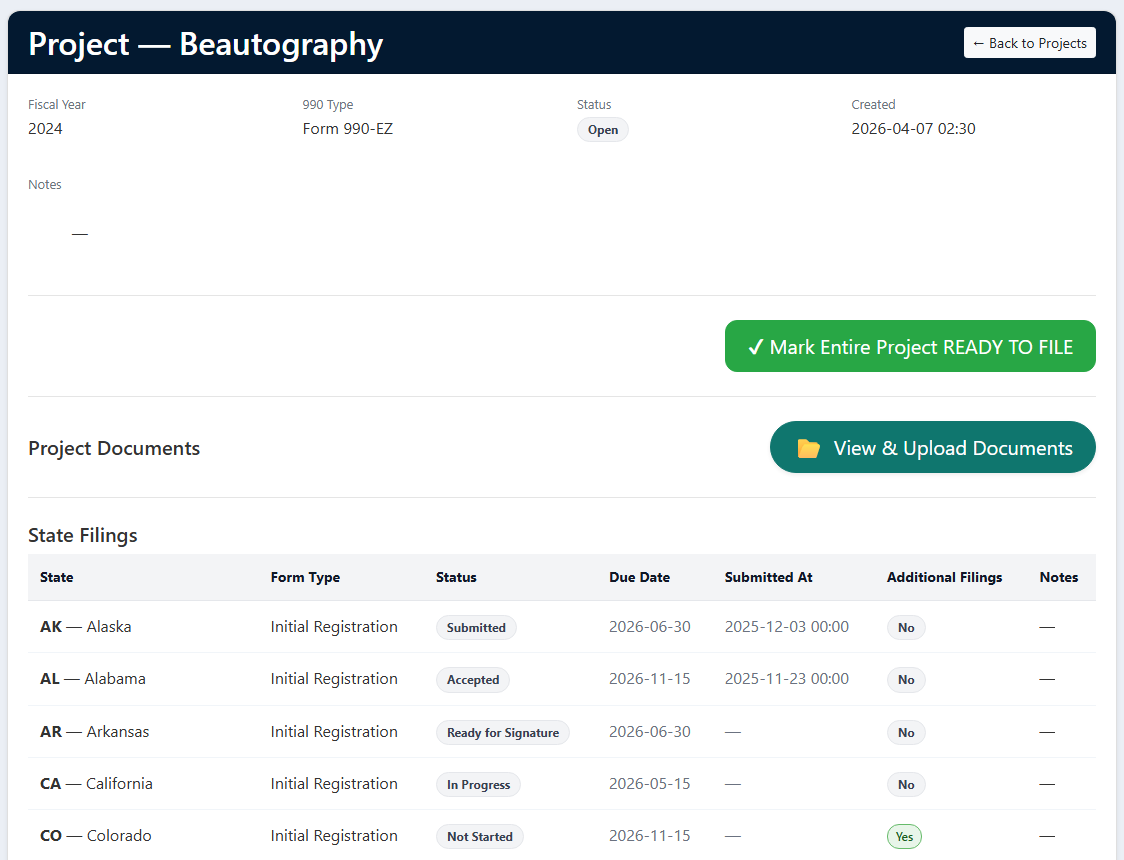This screenshot has width=1124, height=860.
Task: Click Initial Registration in the Colorado row
Action: point(334,836)
